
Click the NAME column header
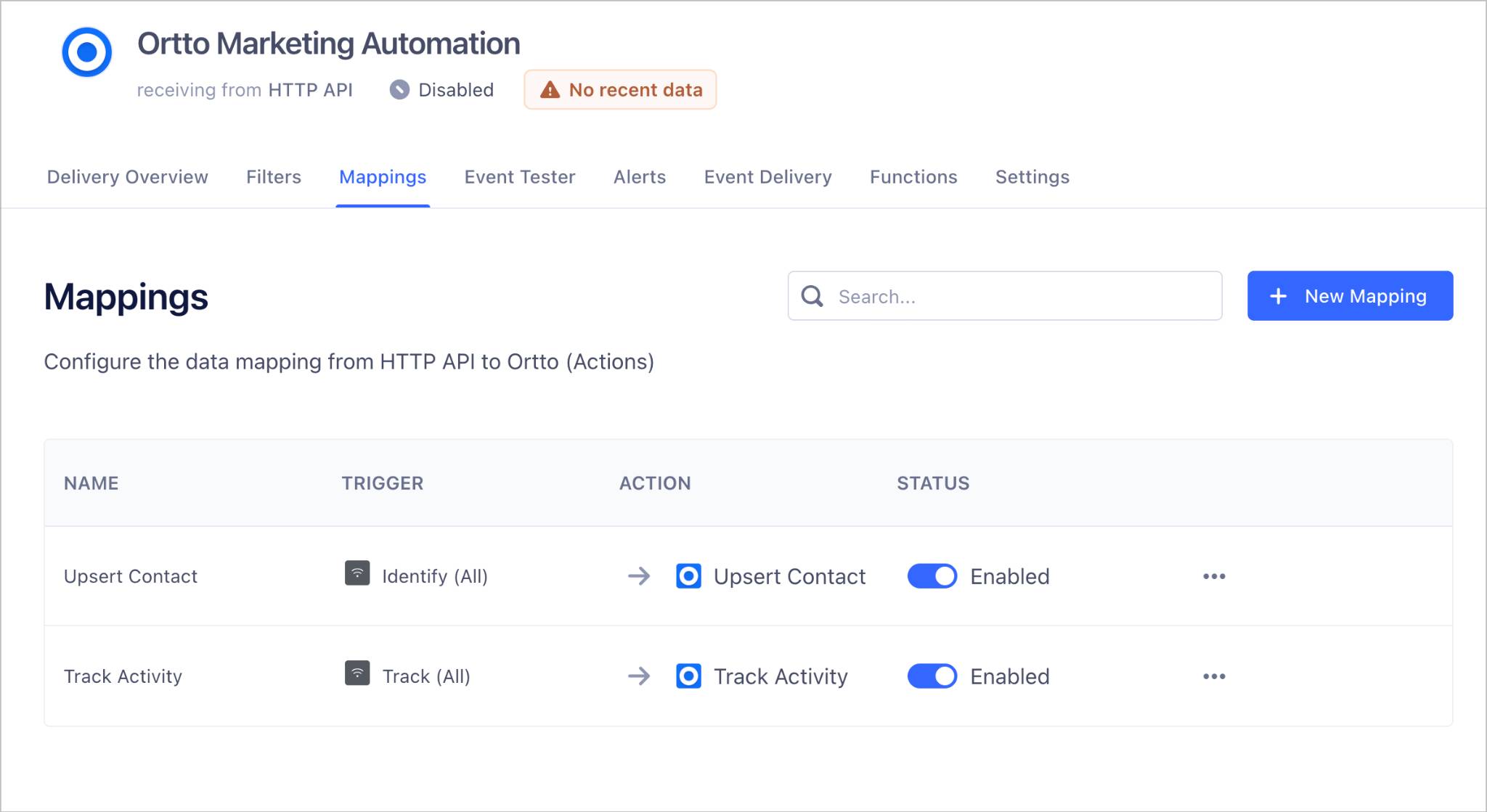click(91, 483)
